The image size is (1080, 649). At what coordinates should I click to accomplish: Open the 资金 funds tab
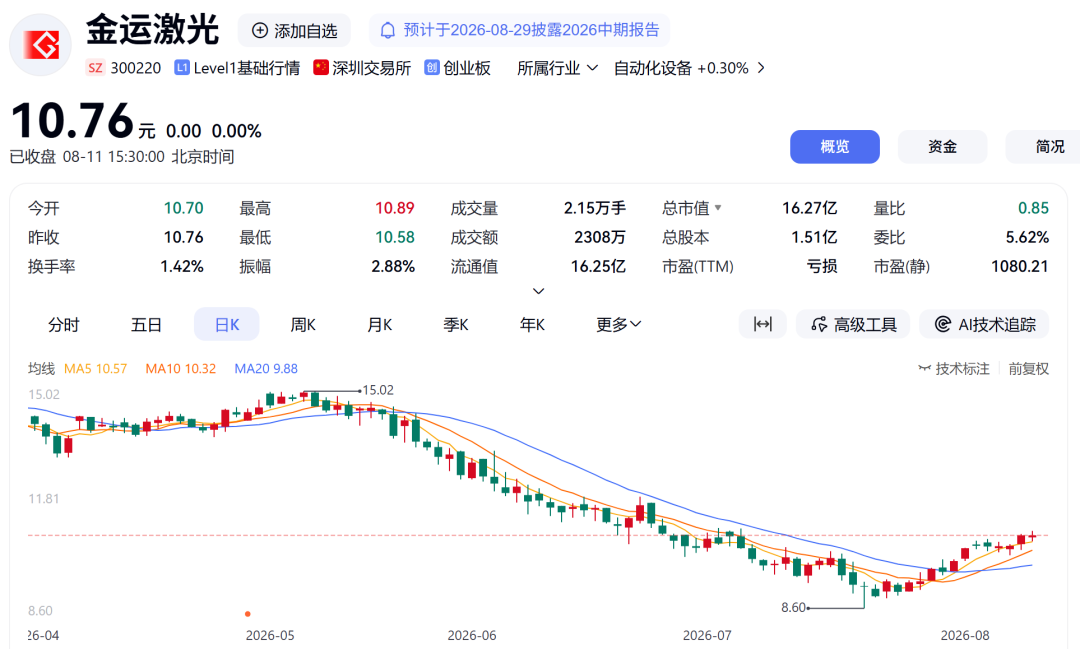point(942,147)
